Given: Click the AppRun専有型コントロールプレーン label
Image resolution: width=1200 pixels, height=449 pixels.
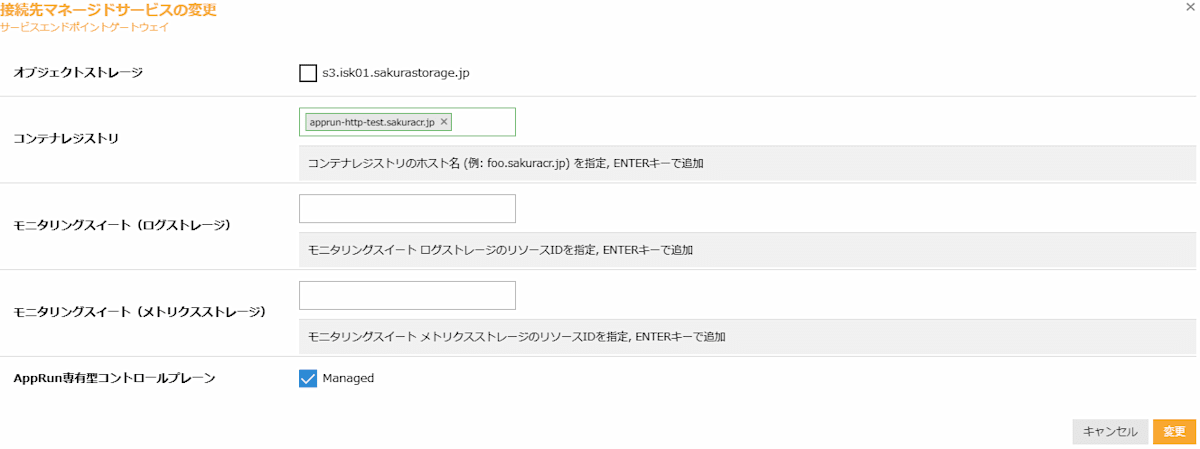Looking at the screenshot, I should point(114,378).
